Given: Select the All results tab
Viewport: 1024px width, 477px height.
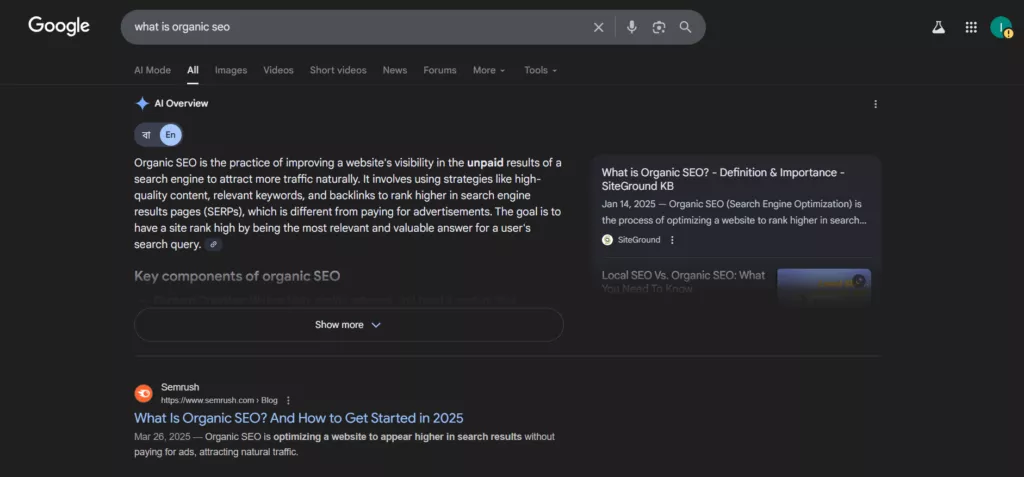Looking at the screenshot, I should point(193,71).
